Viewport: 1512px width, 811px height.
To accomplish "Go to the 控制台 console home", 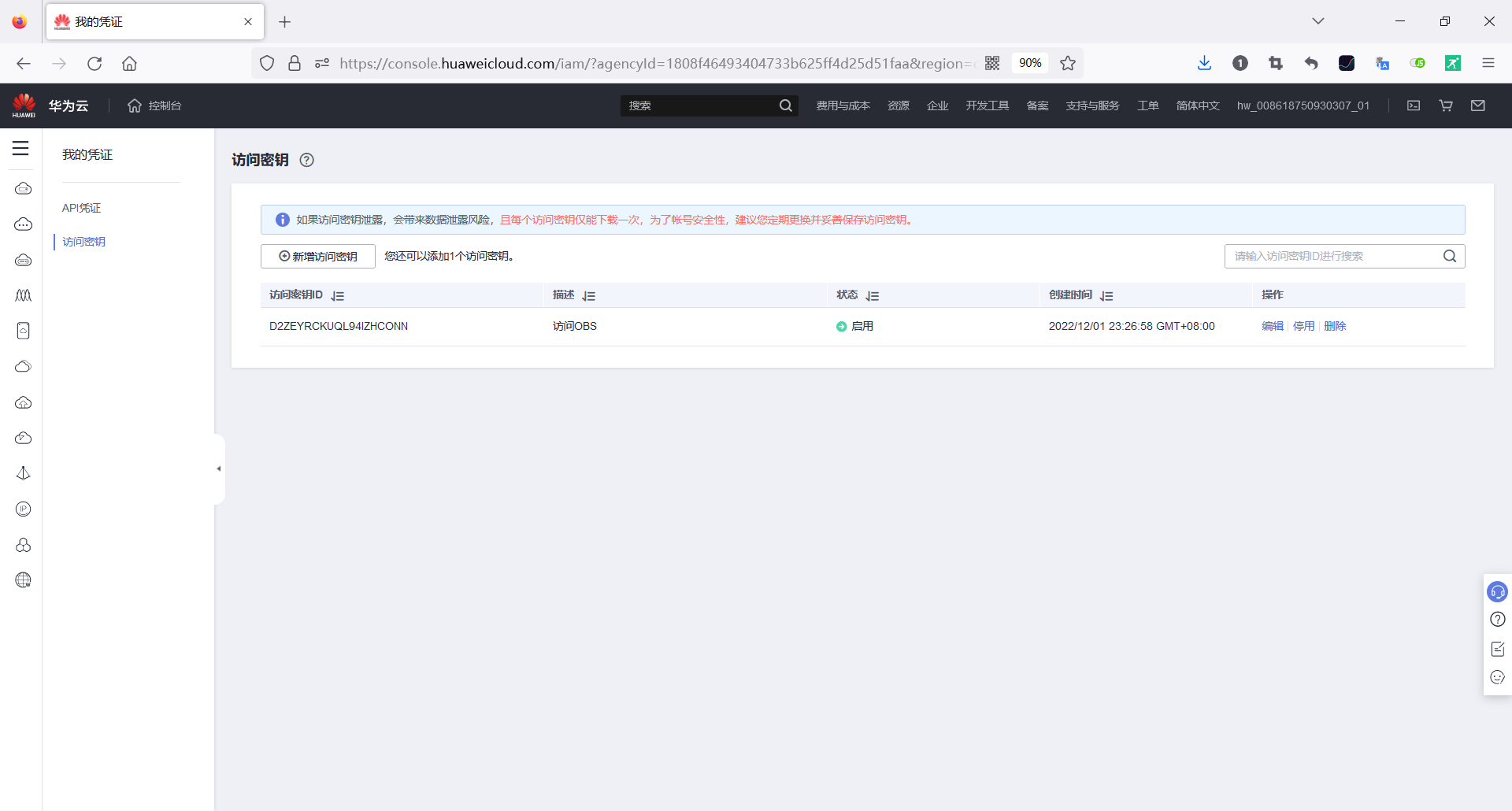I will point(154,106).
